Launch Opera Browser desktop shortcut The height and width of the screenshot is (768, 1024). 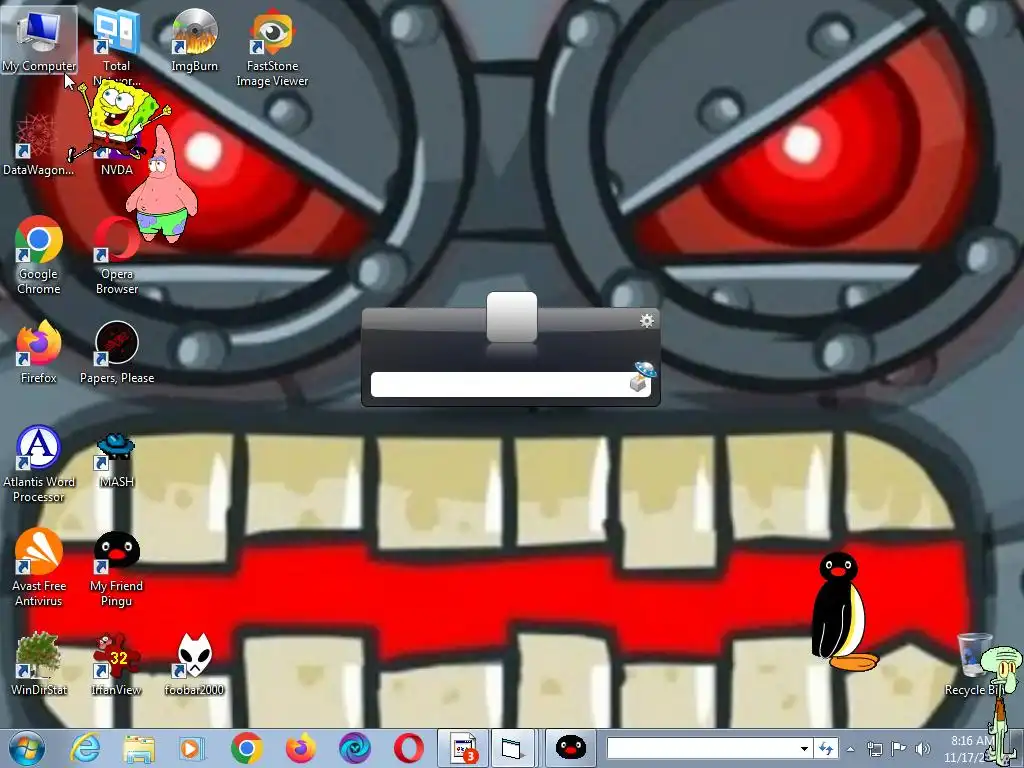[x=117, y=255]
